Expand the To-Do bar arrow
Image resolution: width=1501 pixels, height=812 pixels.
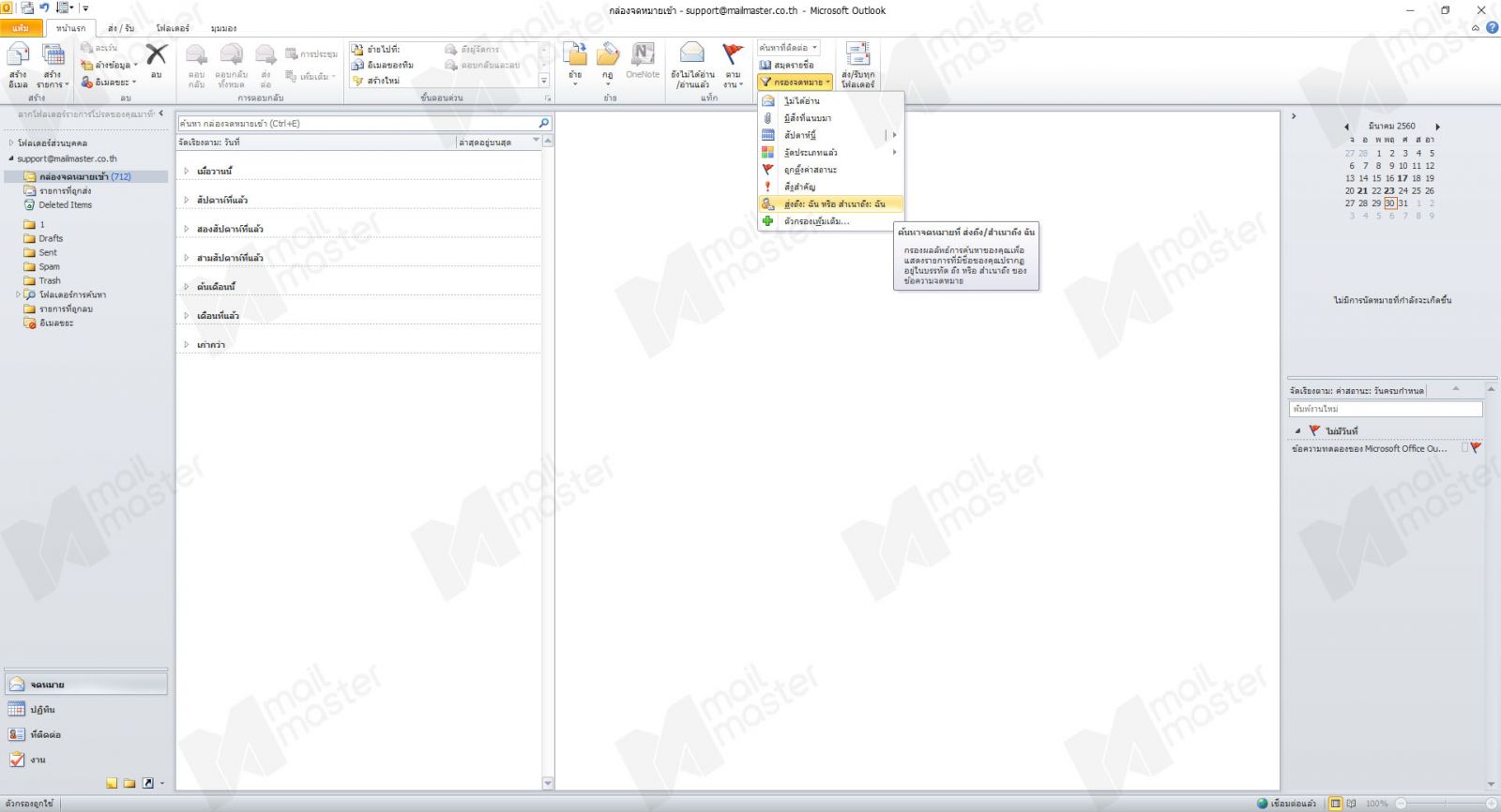[x=1294, y=116]
